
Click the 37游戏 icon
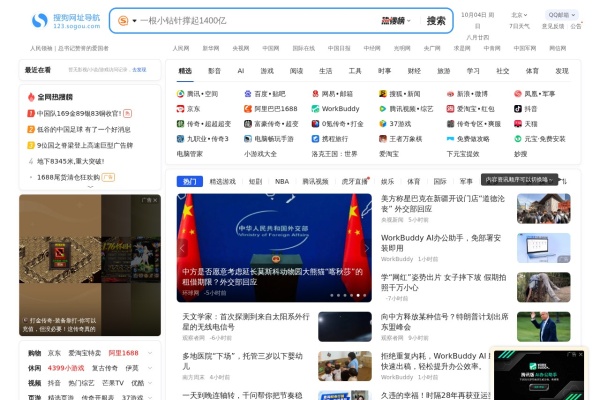coord(383,124)
